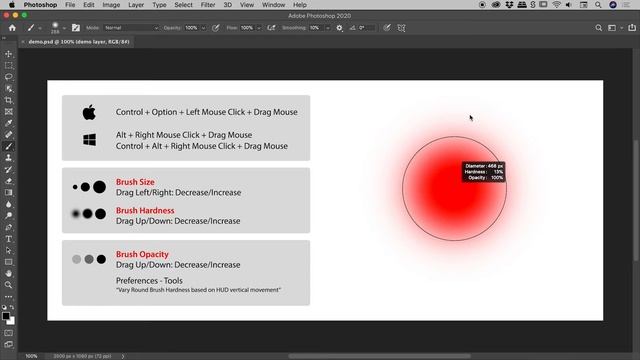Open brush angle setting icon

coord(352,28)
